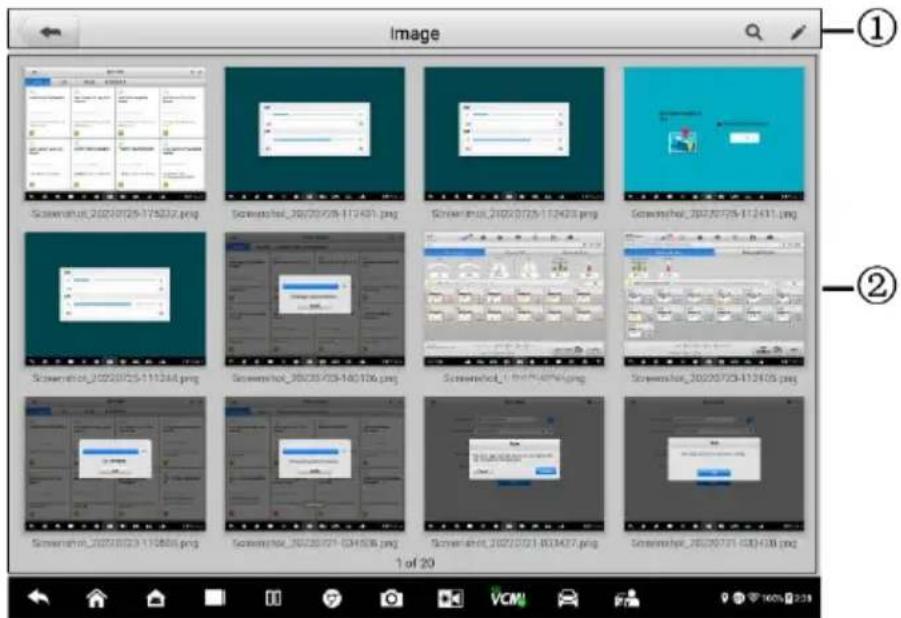Click the 'Image' title text
This screenshot has height=618, width=901.
pos(415,33)
